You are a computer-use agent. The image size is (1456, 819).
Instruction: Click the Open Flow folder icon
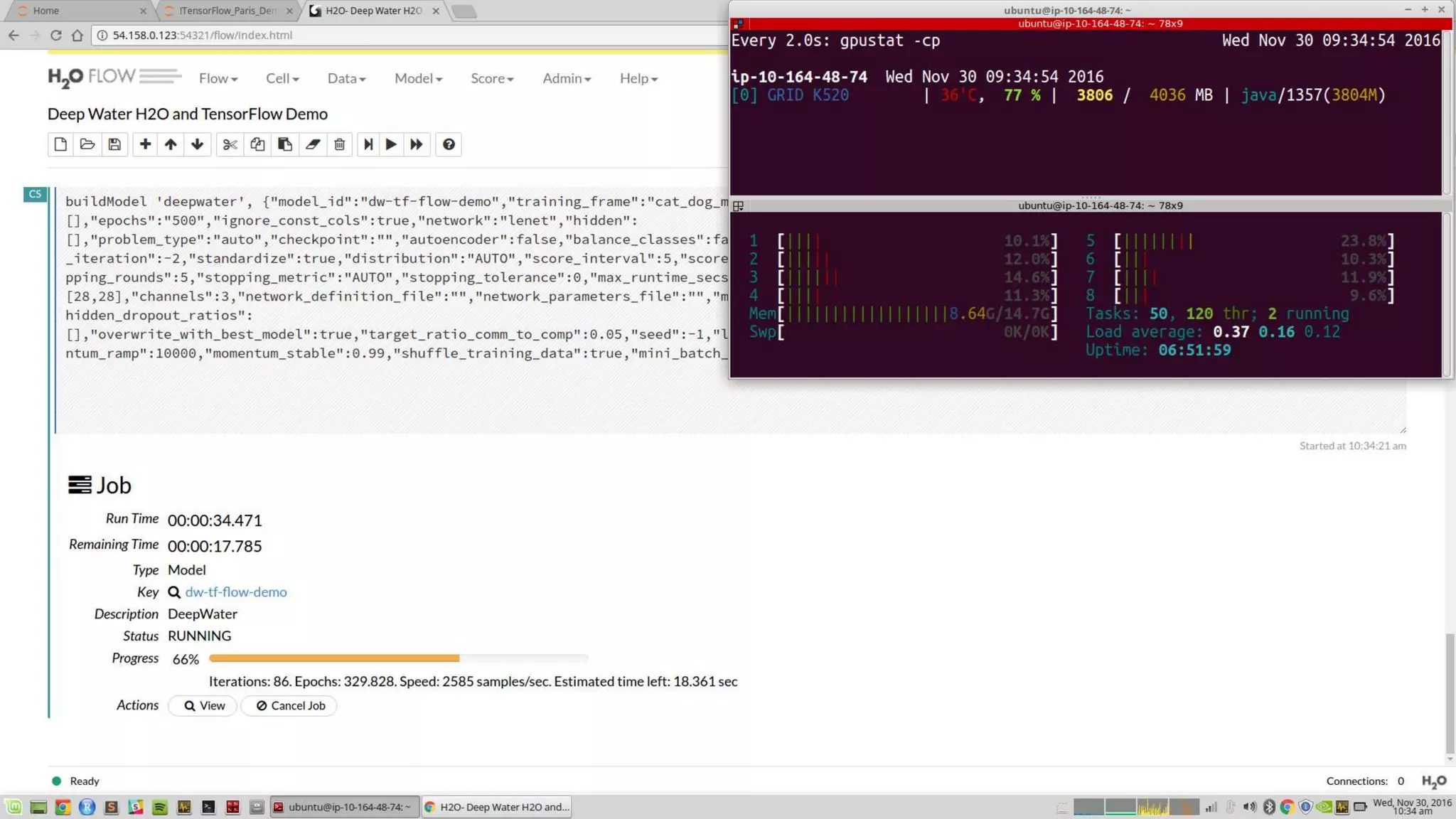(x=87, y=144)
